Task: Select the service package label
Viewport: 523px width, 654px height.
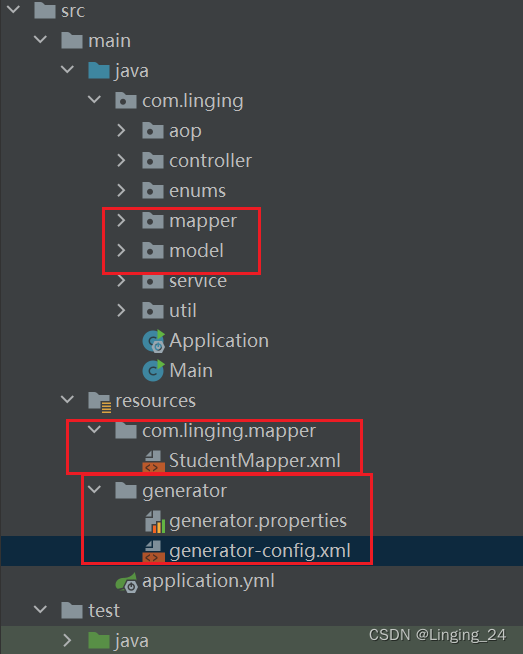Action: tap(198, 282)
